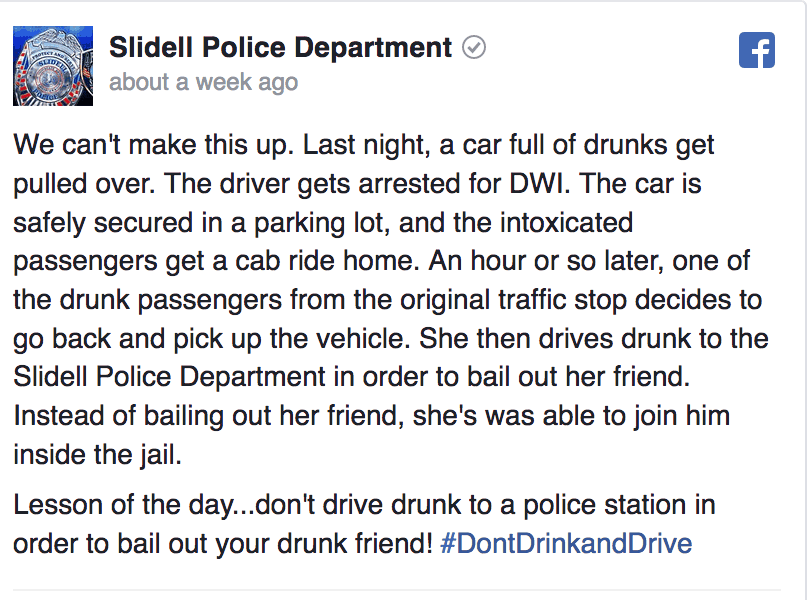Click the verified checkmark badge
This screenshot has width=809, height=607.
(x=474, y=47)
